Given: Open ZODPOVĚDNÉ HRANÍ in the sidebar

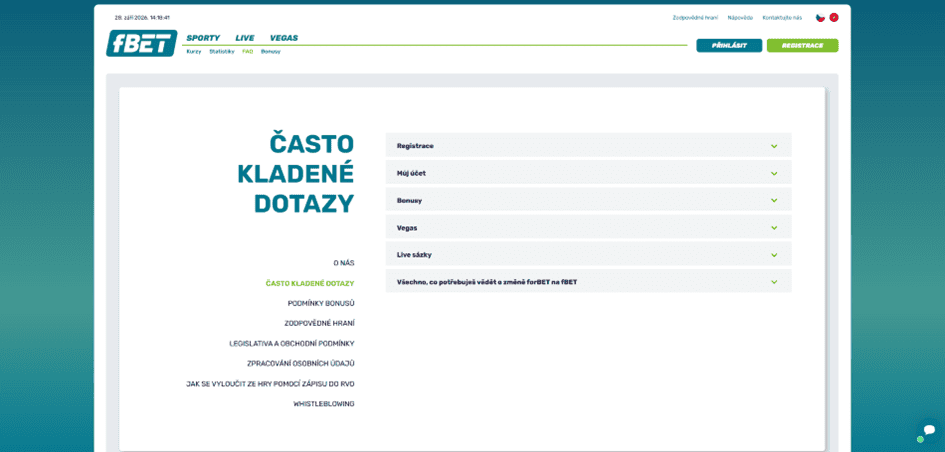Looking at the screenshot, I should (319, 323).
